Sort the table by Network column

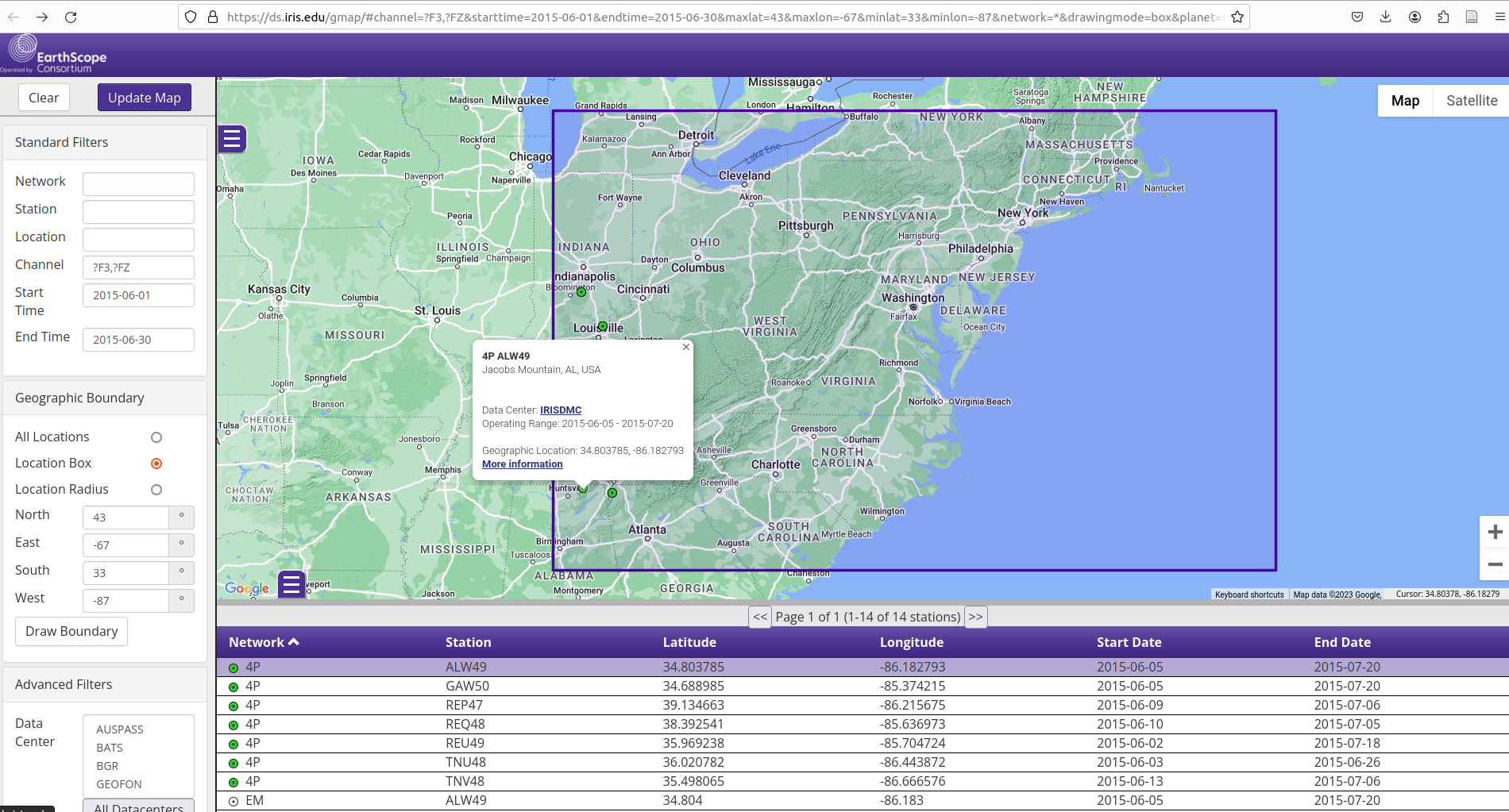(264, 642)
